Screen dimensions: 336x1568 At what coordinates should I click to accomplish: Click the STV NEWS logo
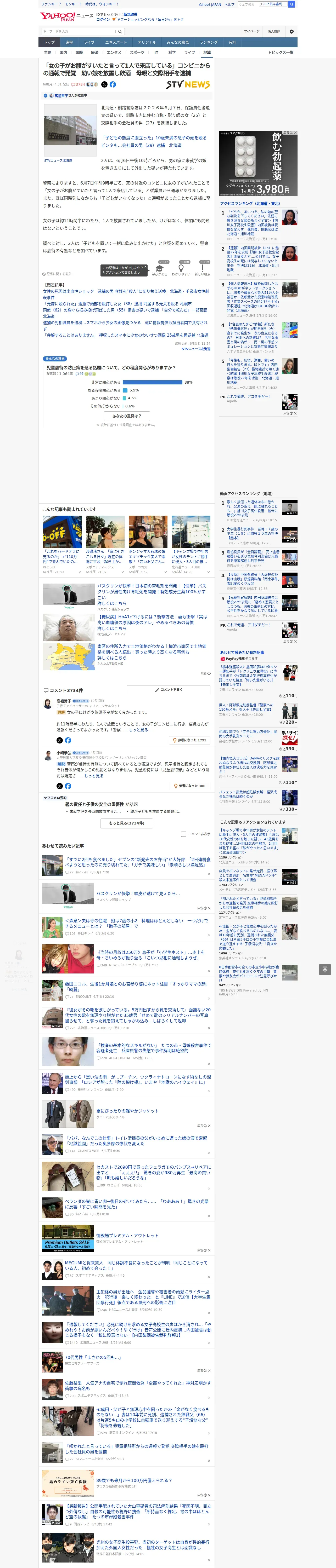(x=188, y=85)
